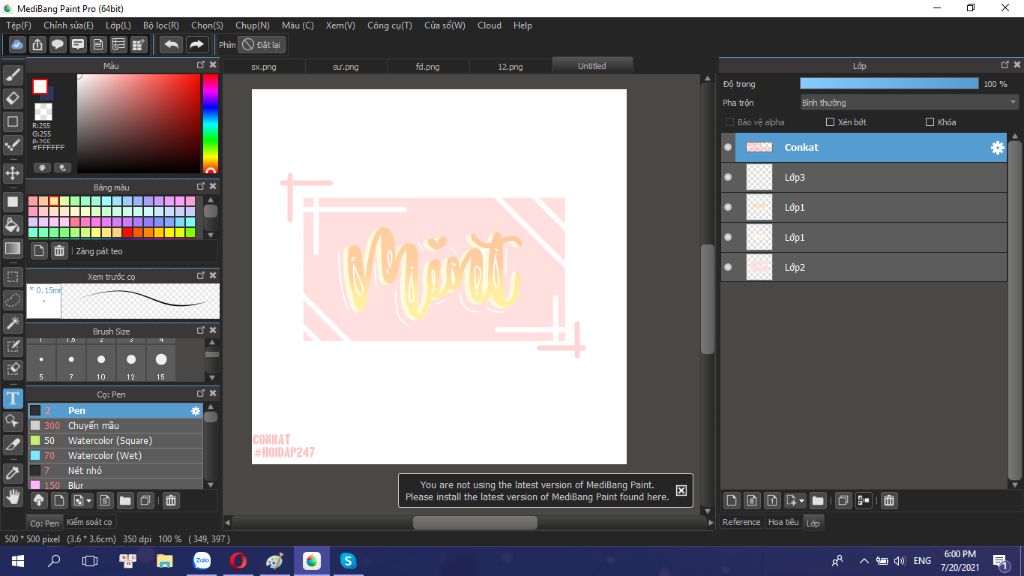Enable the Xén bớt checkbox
This screenshot has height=576, width=1024.
[830, 122]
